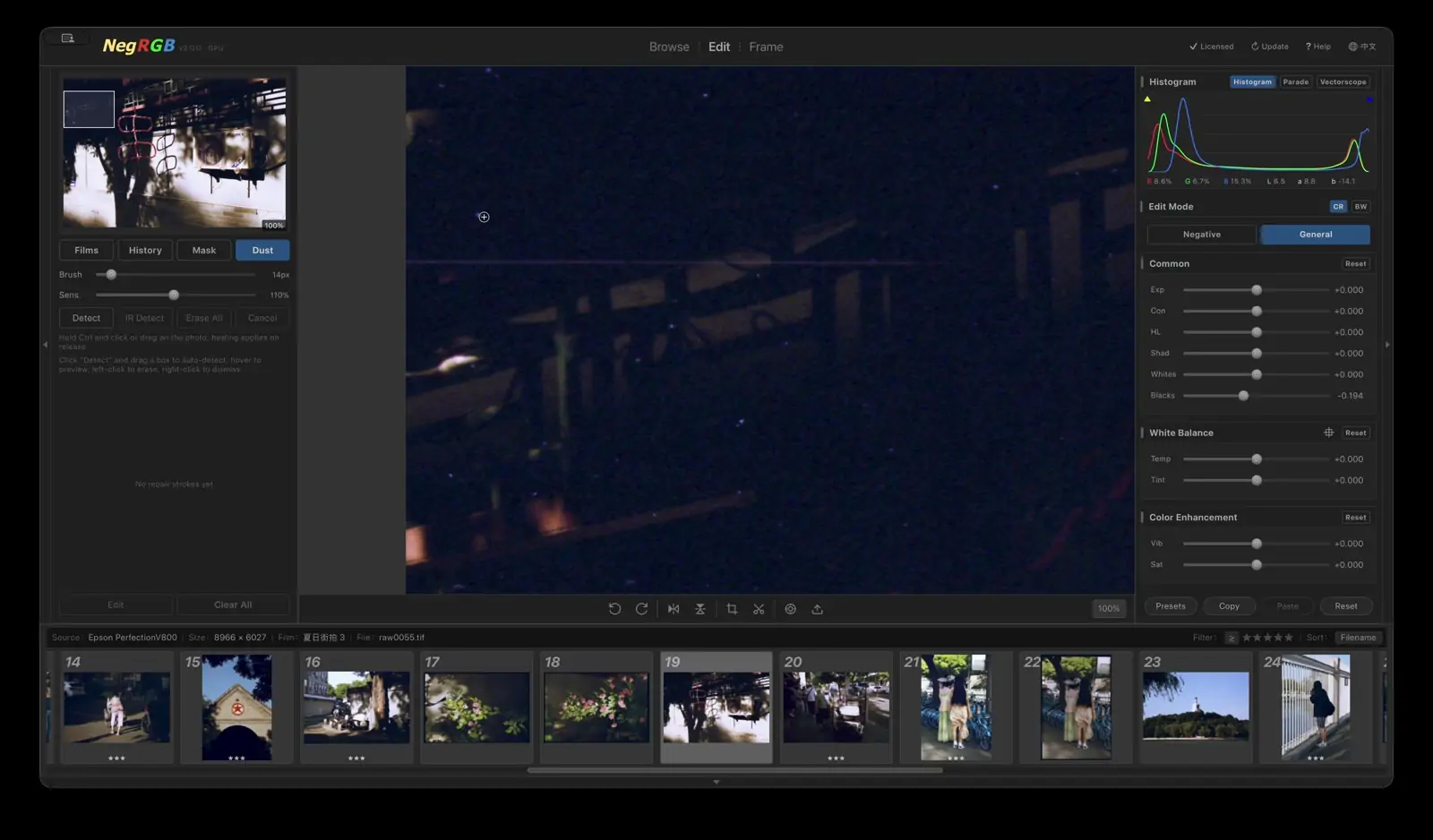Screen dimensions: 1433x840
Task: Activate the white balance picker icon
Action: coord(1328,433)
